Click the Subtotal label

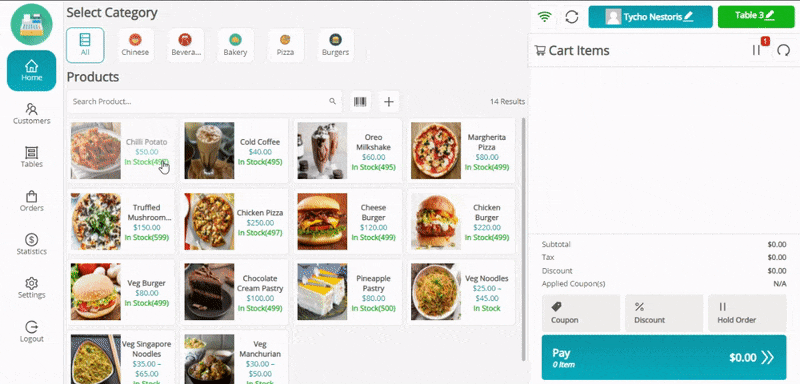click(556, 244)
